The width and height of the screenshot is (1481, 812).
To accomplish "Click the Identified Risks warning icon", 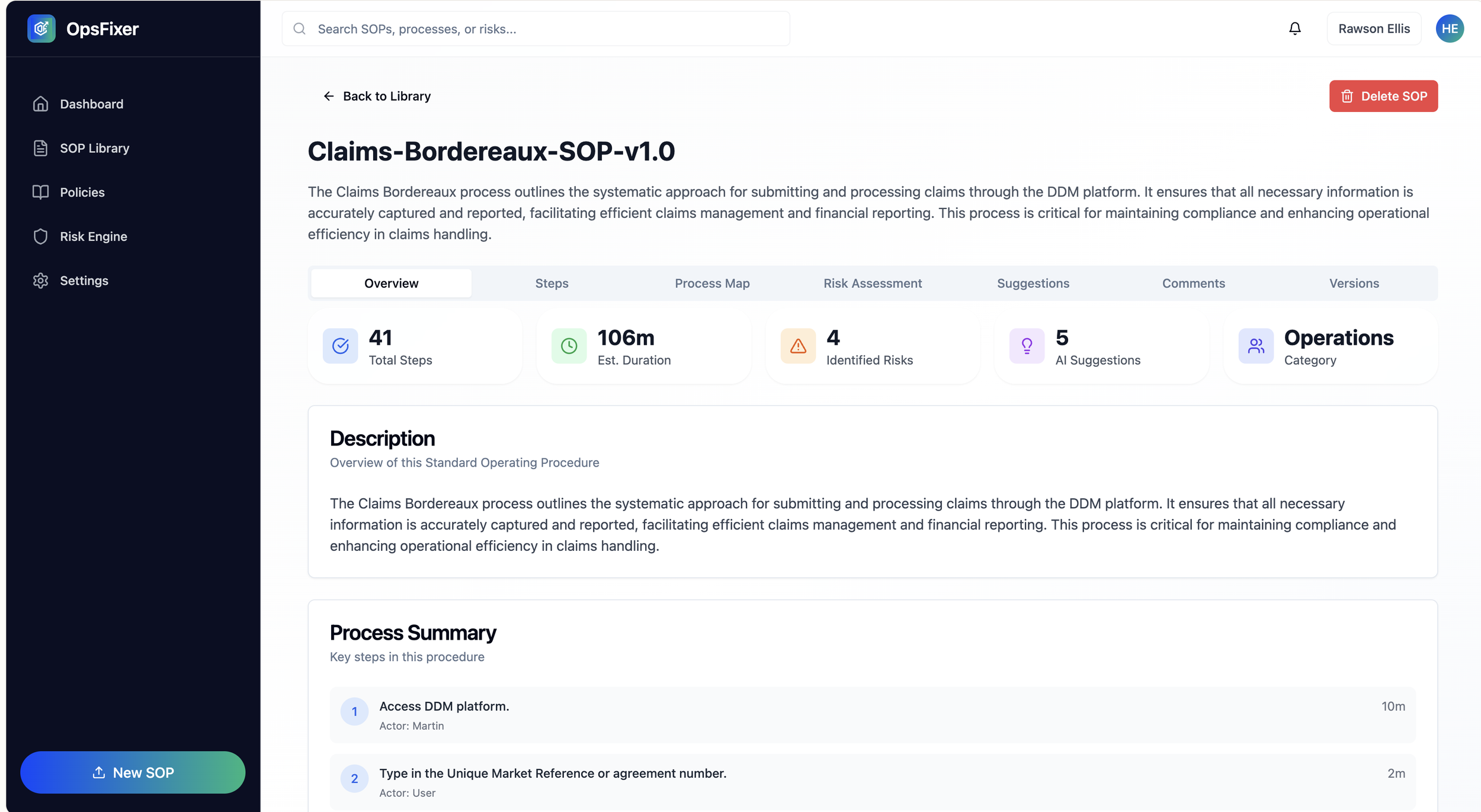I will [x=797, y=346].
